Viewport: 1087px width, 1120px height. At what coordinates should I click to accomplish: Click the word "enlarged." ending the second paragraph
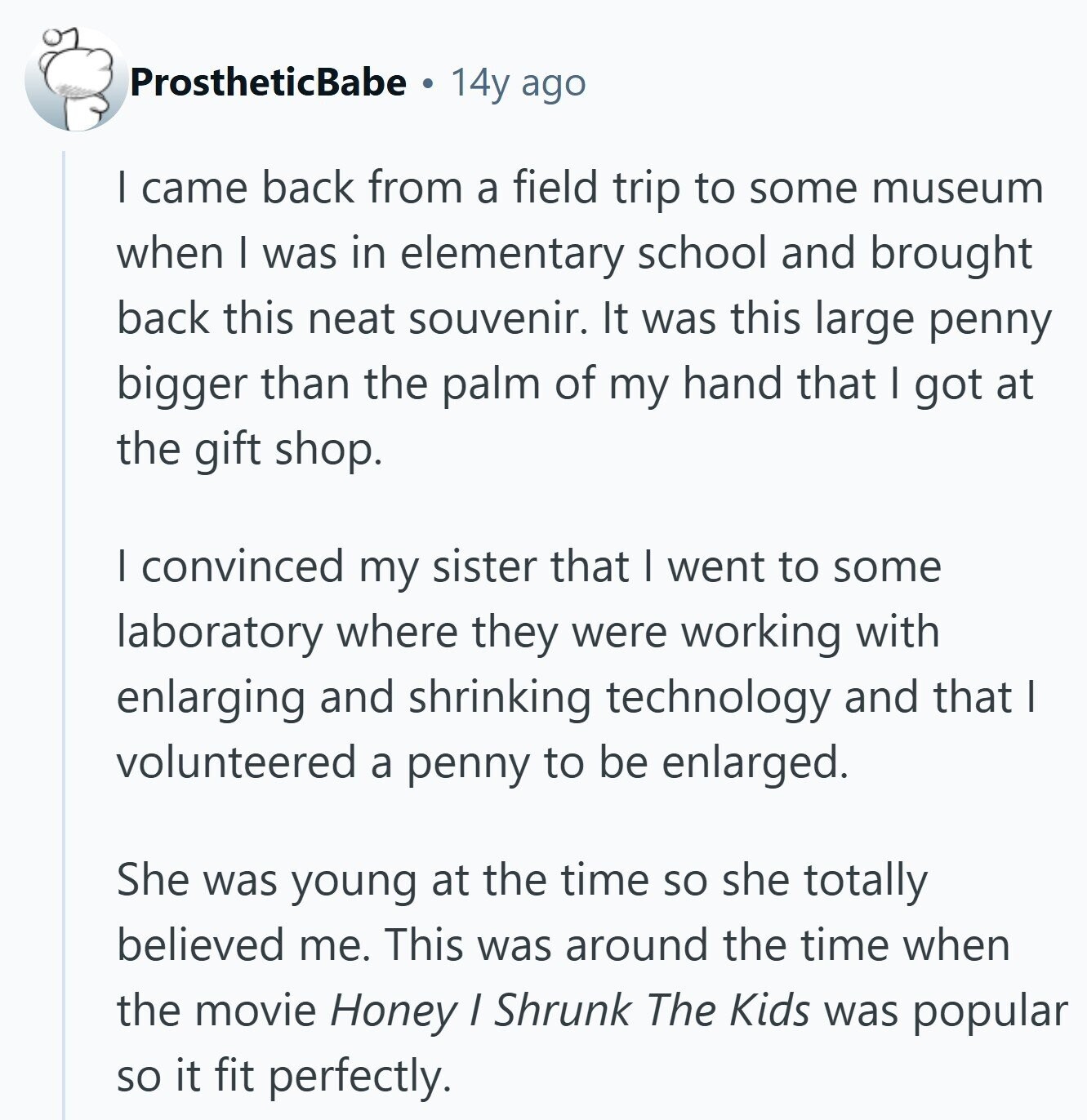point(755,762)
